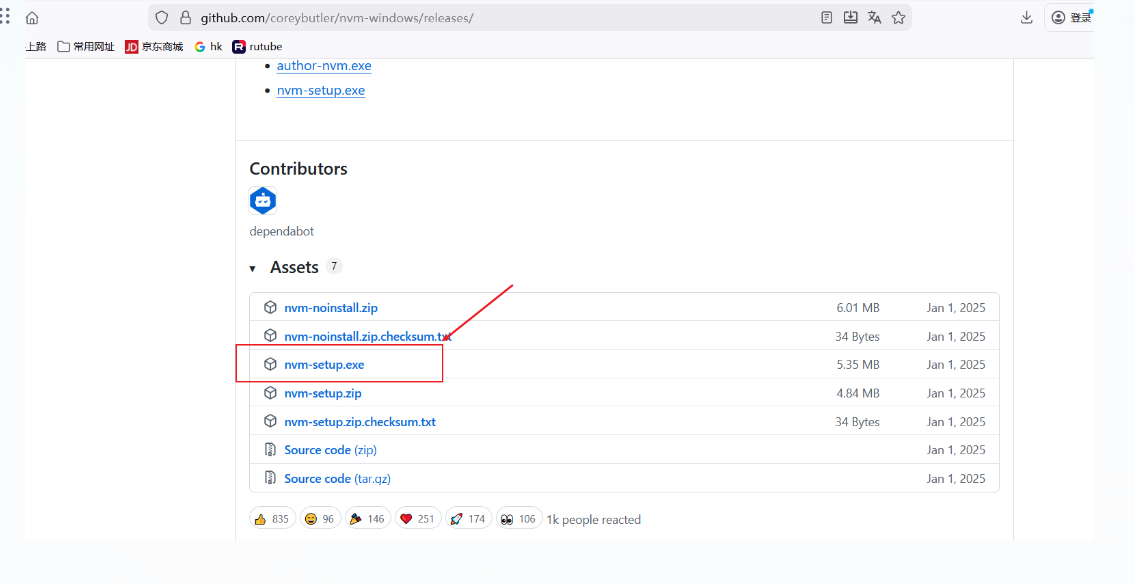Click package icon beside nvm-setup.exe

[270, 364]
